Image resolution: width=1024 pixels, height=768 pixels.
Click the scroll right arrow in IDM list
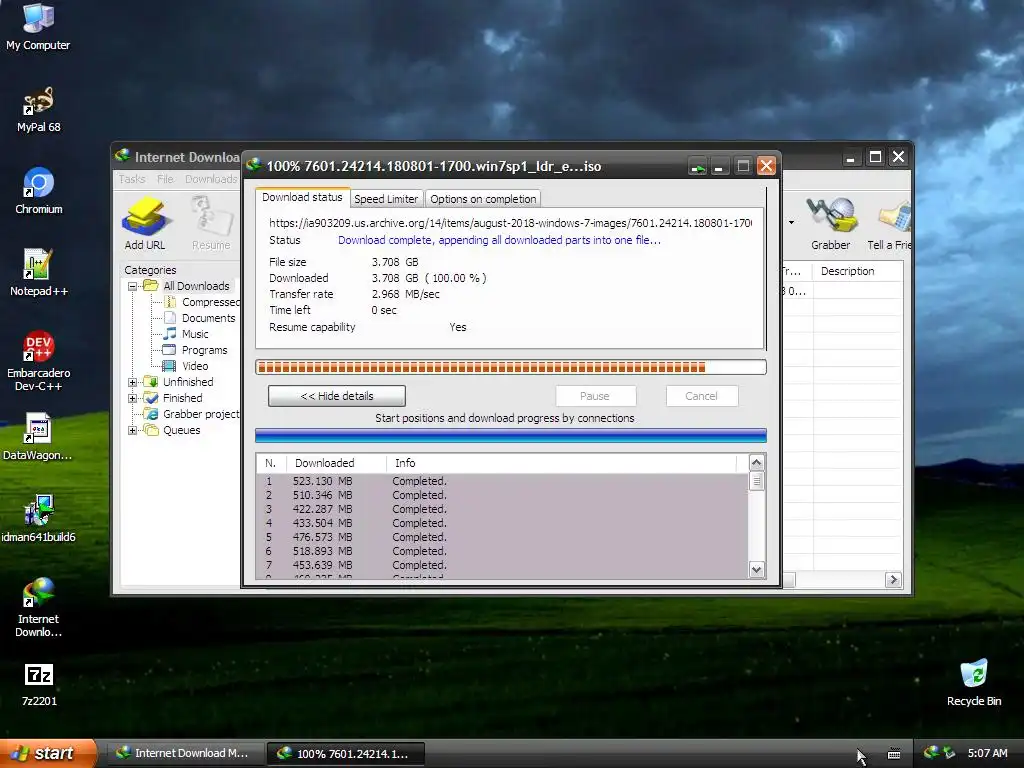893,579
